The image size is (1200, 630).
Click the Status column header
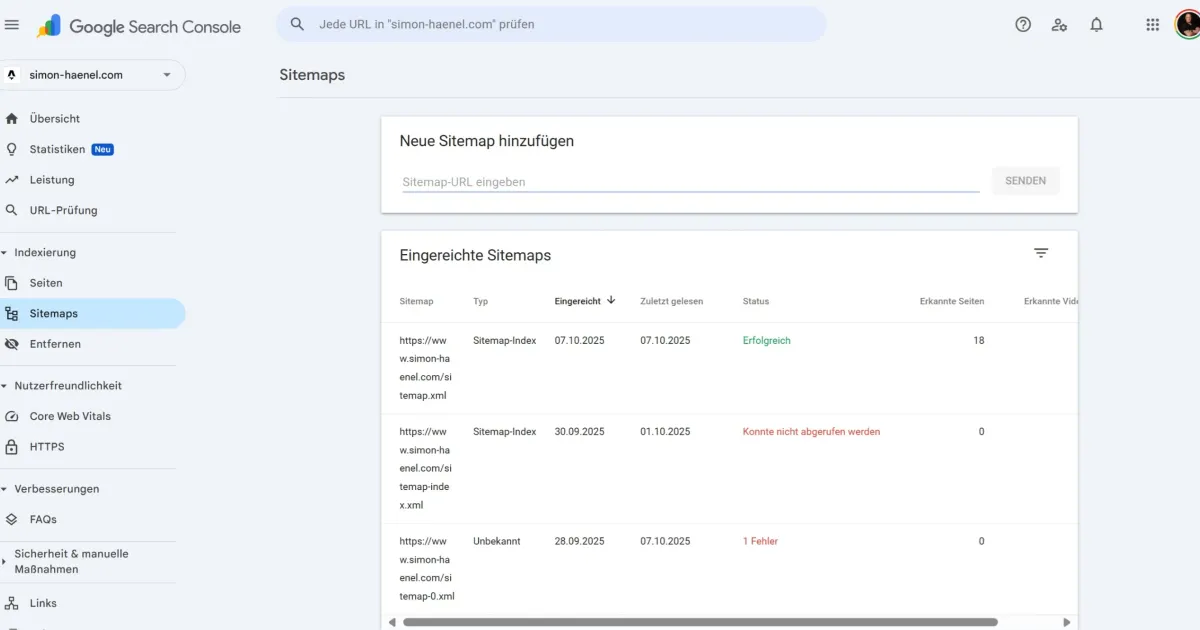[x=756, y=301]
